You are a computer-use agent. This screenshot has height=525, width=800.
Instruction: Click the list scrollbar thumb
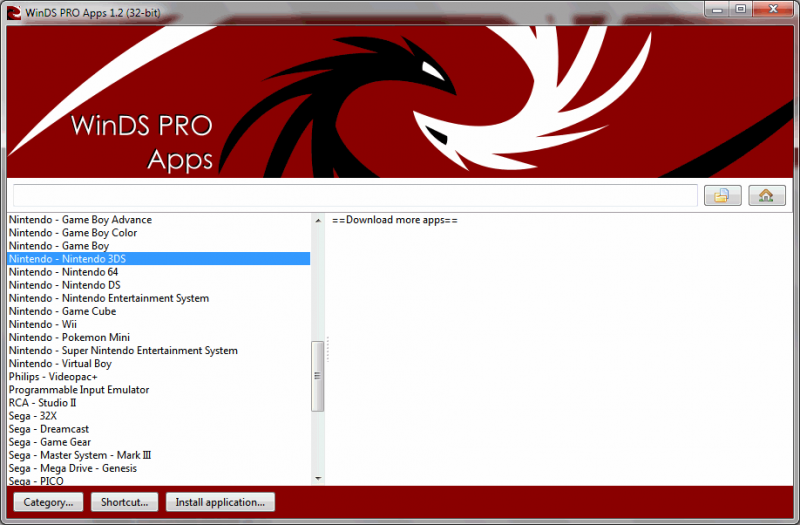[x=317, y=377]
